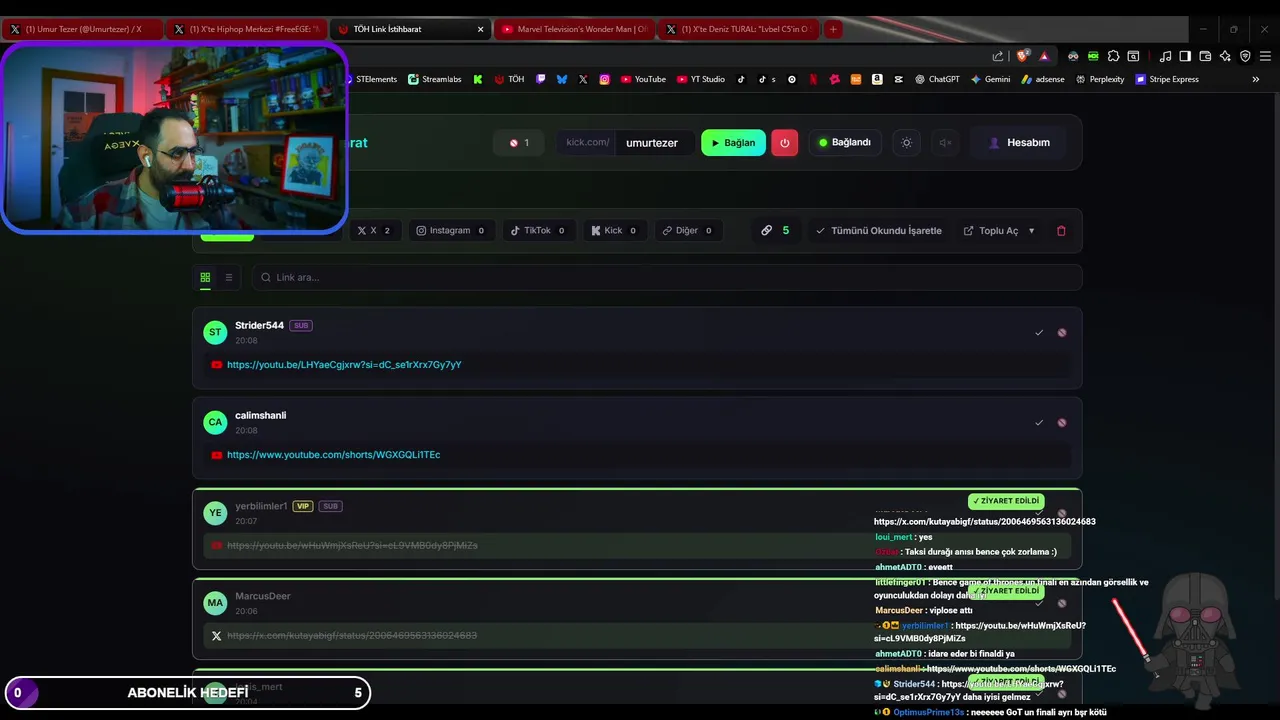Click the link count chain icon showing 5
This screenshot has height=720, width=1280.
click(775, 230)
